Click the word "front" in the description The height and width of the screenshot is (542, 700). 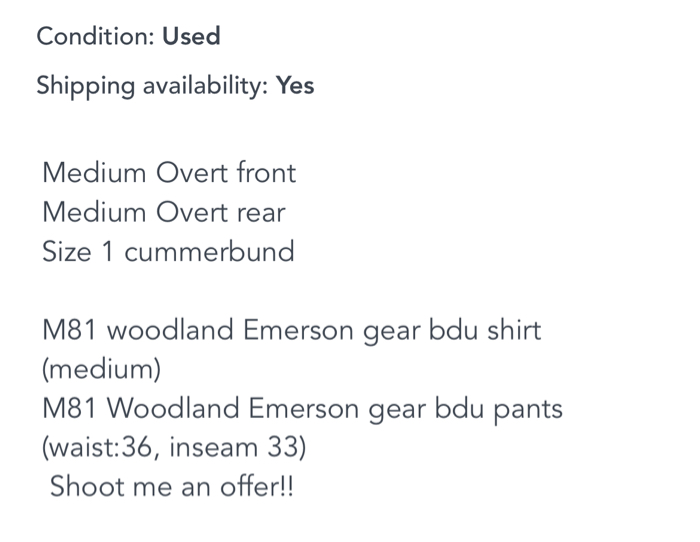[x=266, y=173]
